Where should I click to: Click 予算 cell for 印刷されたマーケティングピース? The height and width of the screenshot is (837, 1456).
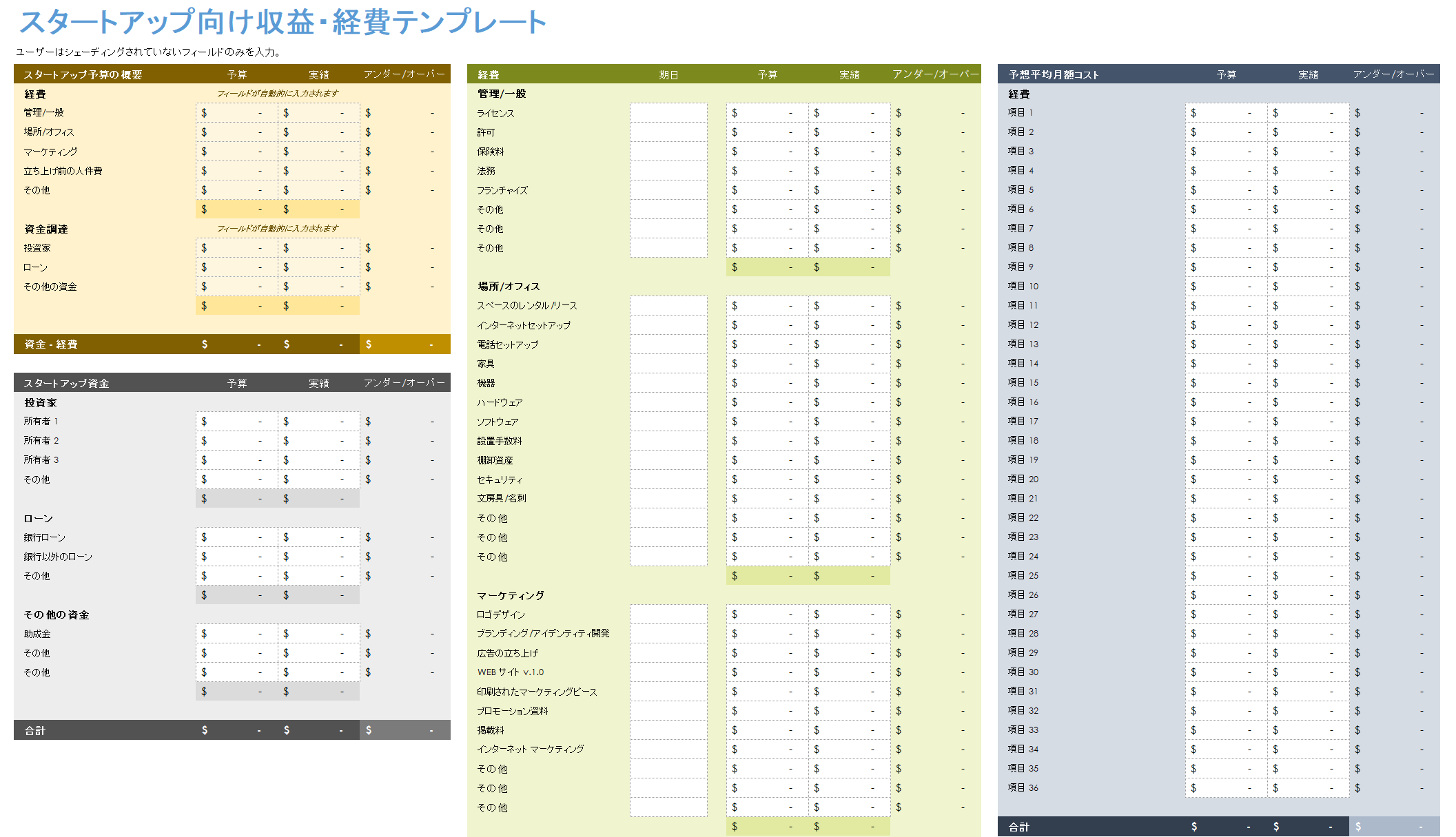pos(768,692)
